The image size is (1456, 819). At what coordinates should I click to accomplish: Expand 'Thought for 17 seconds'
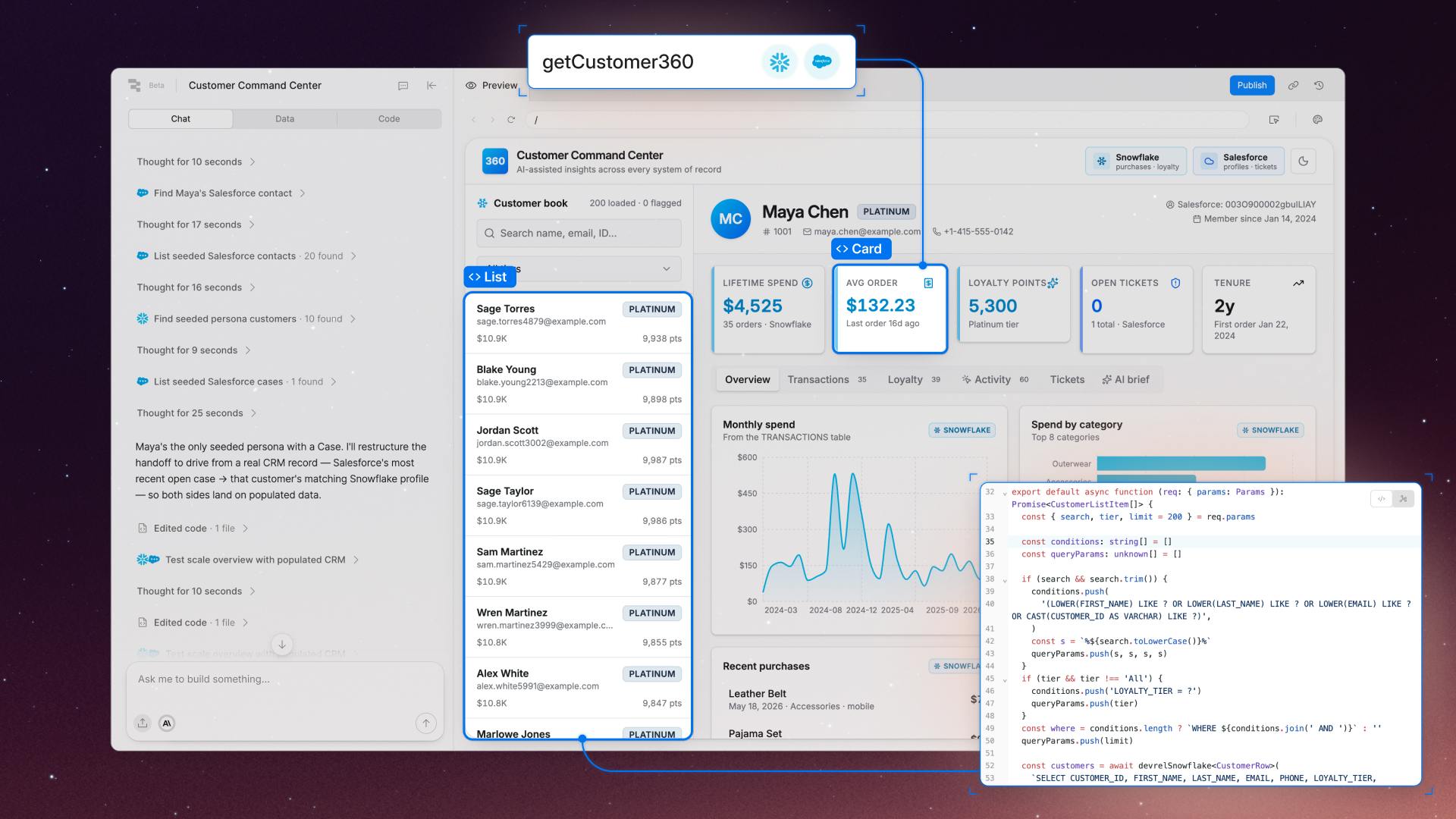(x=196, y=224)
